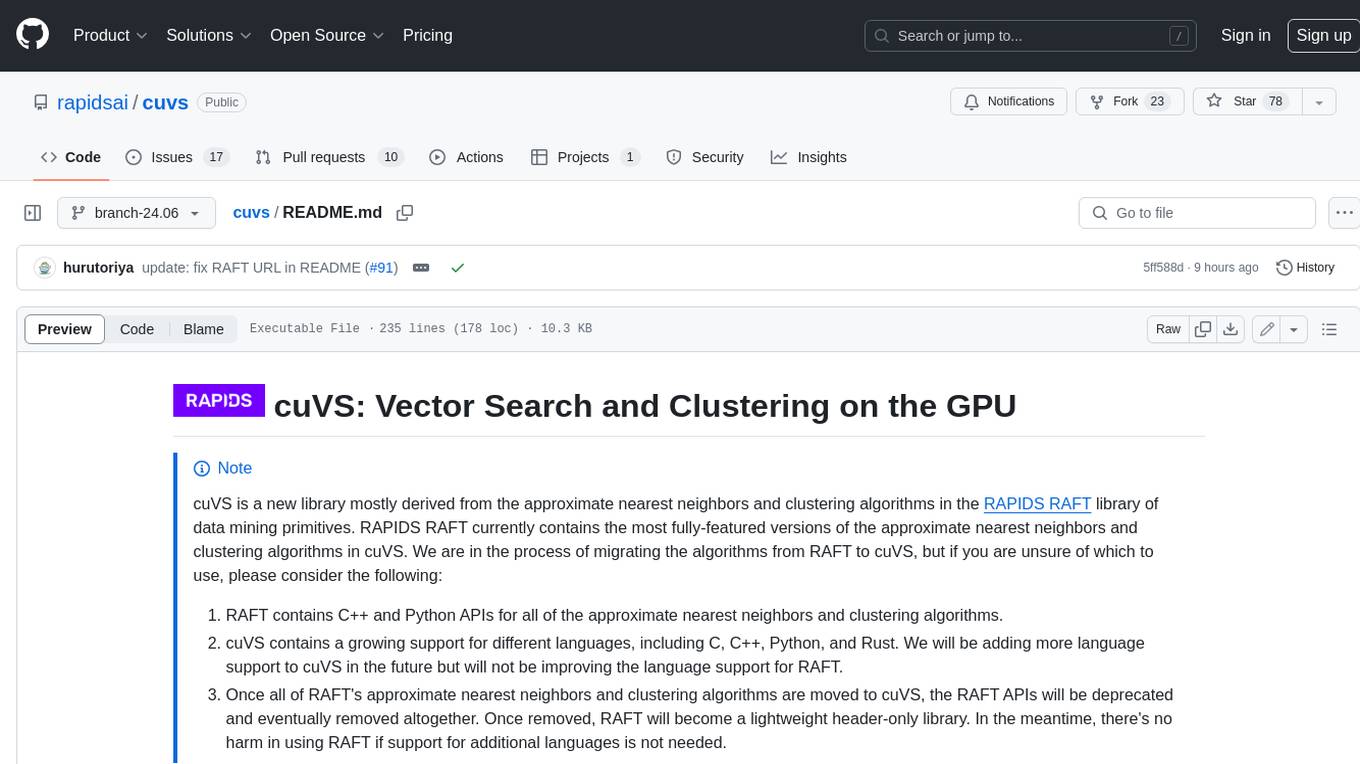
Task: View the file History
Action: coord(1305,268)
